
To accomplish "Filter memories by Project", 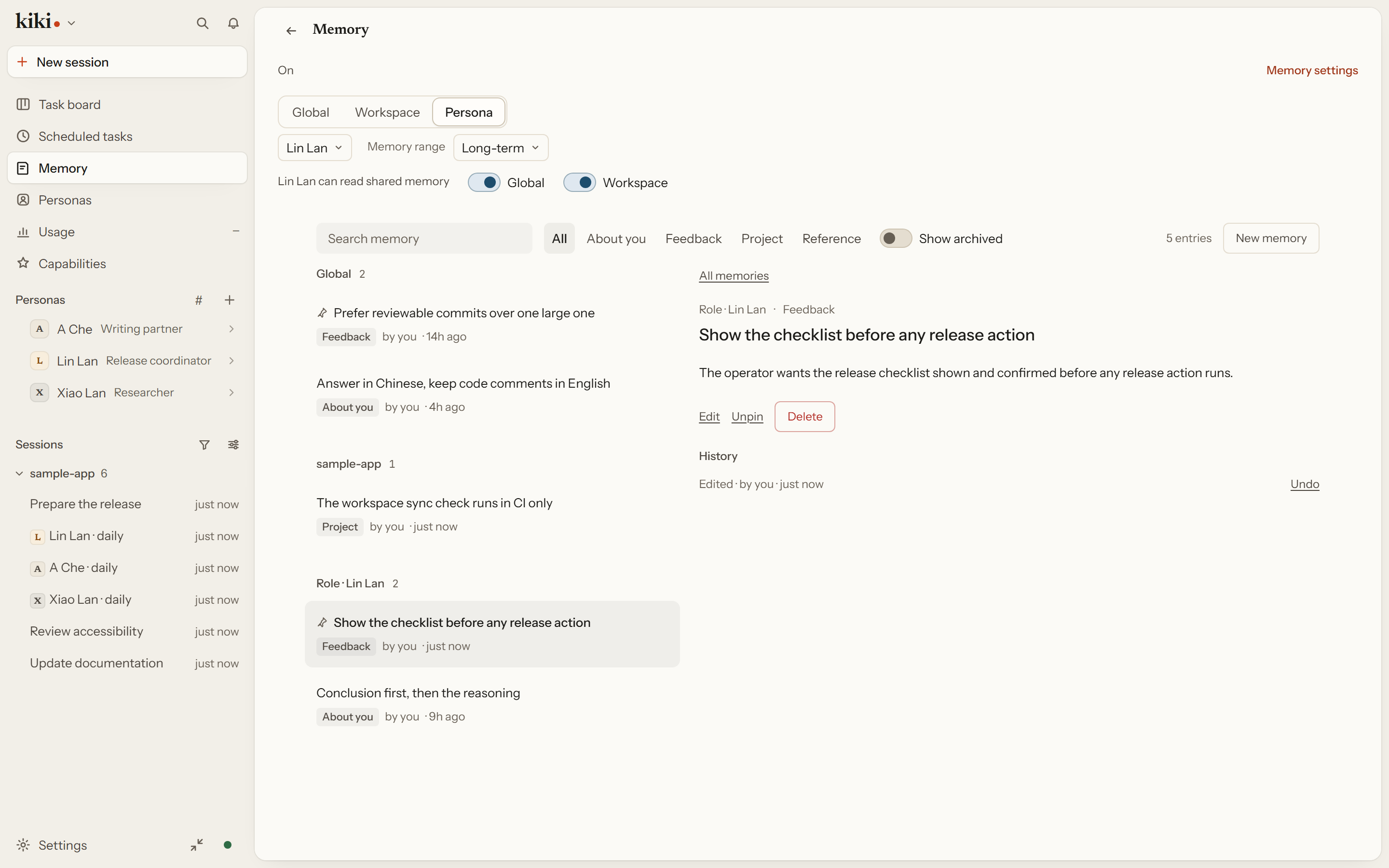I will [x=762, y=238].
